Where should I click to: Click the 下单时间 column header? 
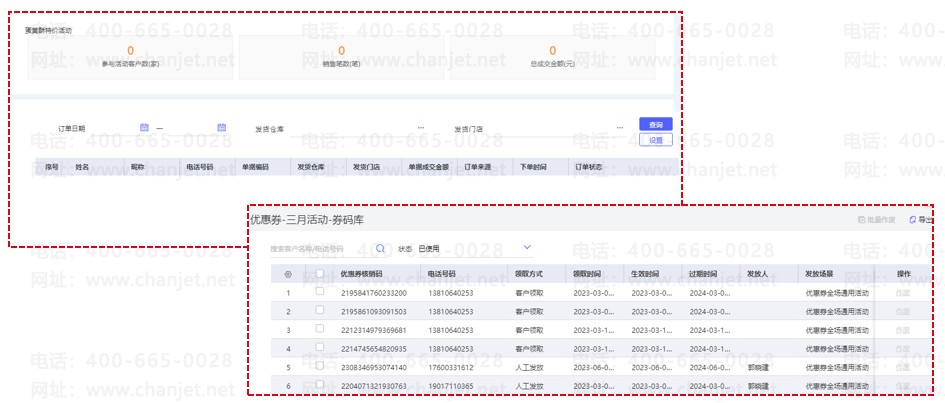click(533, 167)
